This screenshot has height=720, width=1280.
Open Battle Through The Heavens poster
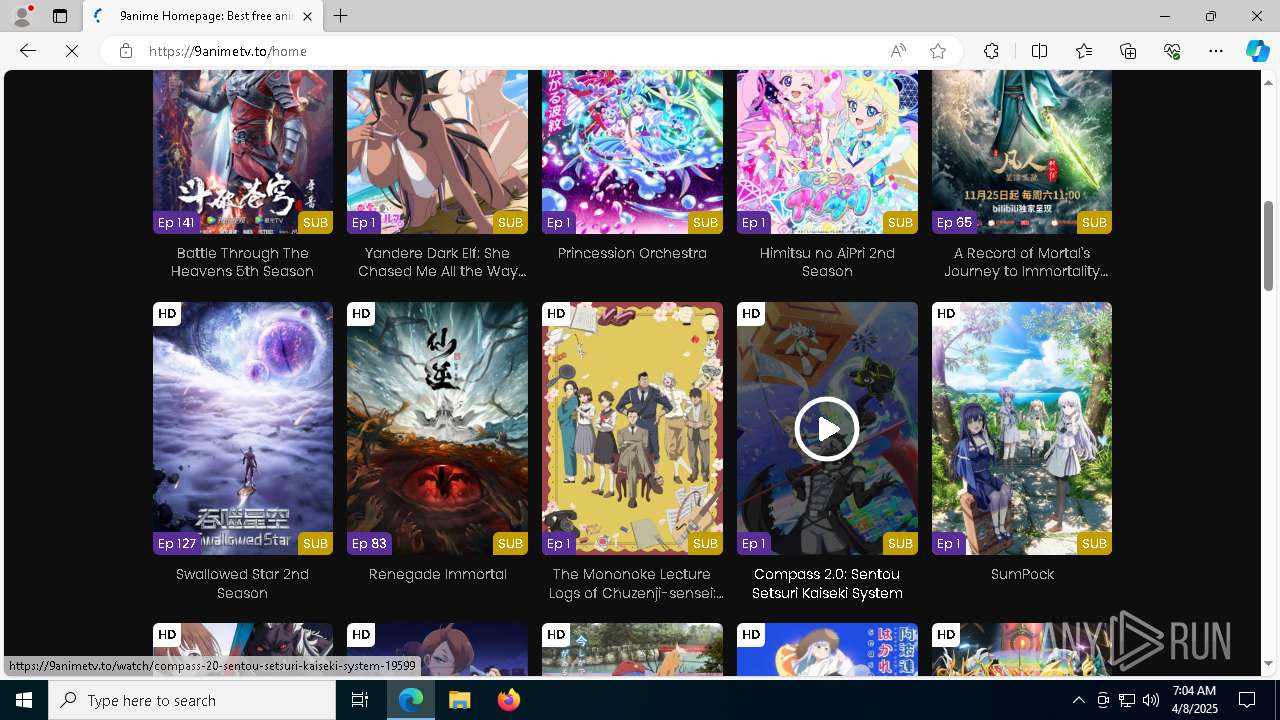click(x=243, y=152)
